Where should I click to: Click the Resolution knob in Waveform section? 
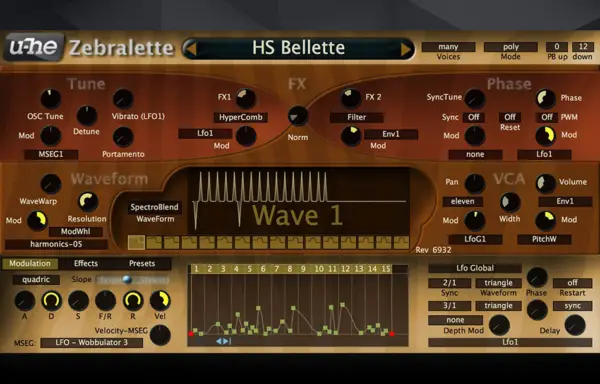[x=88, y=202]
